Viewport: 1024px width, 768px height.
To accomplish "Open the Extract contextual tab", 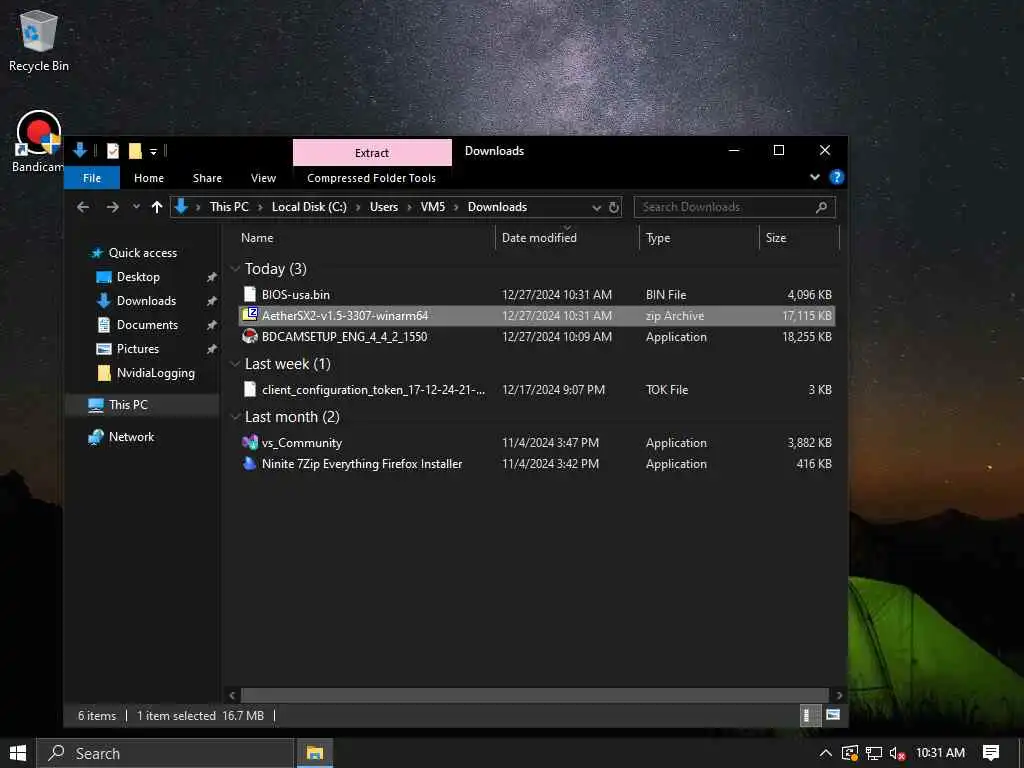I will click(372, 153).
